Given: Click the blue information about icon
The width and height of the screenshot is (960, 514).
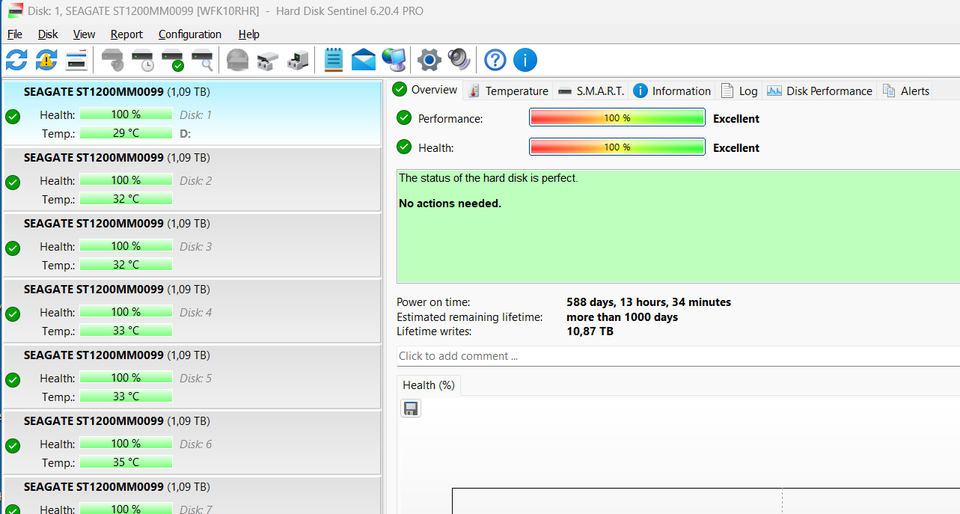Looking at the screenshot, I should pyautogui.click(x=525, y=60).
